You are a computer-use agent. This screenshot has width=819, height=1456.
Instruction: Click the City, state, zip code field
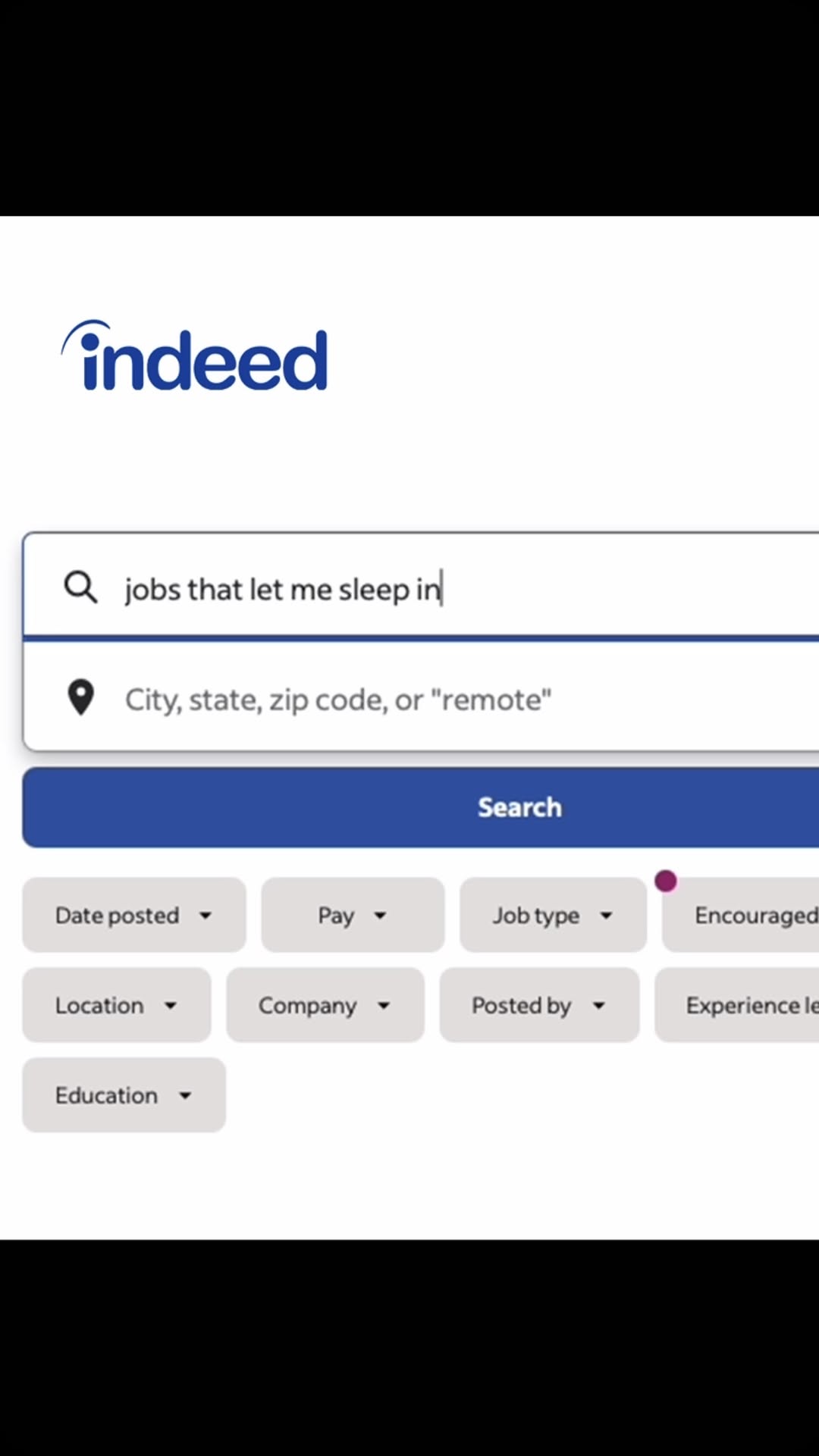[x=422, y=697]
